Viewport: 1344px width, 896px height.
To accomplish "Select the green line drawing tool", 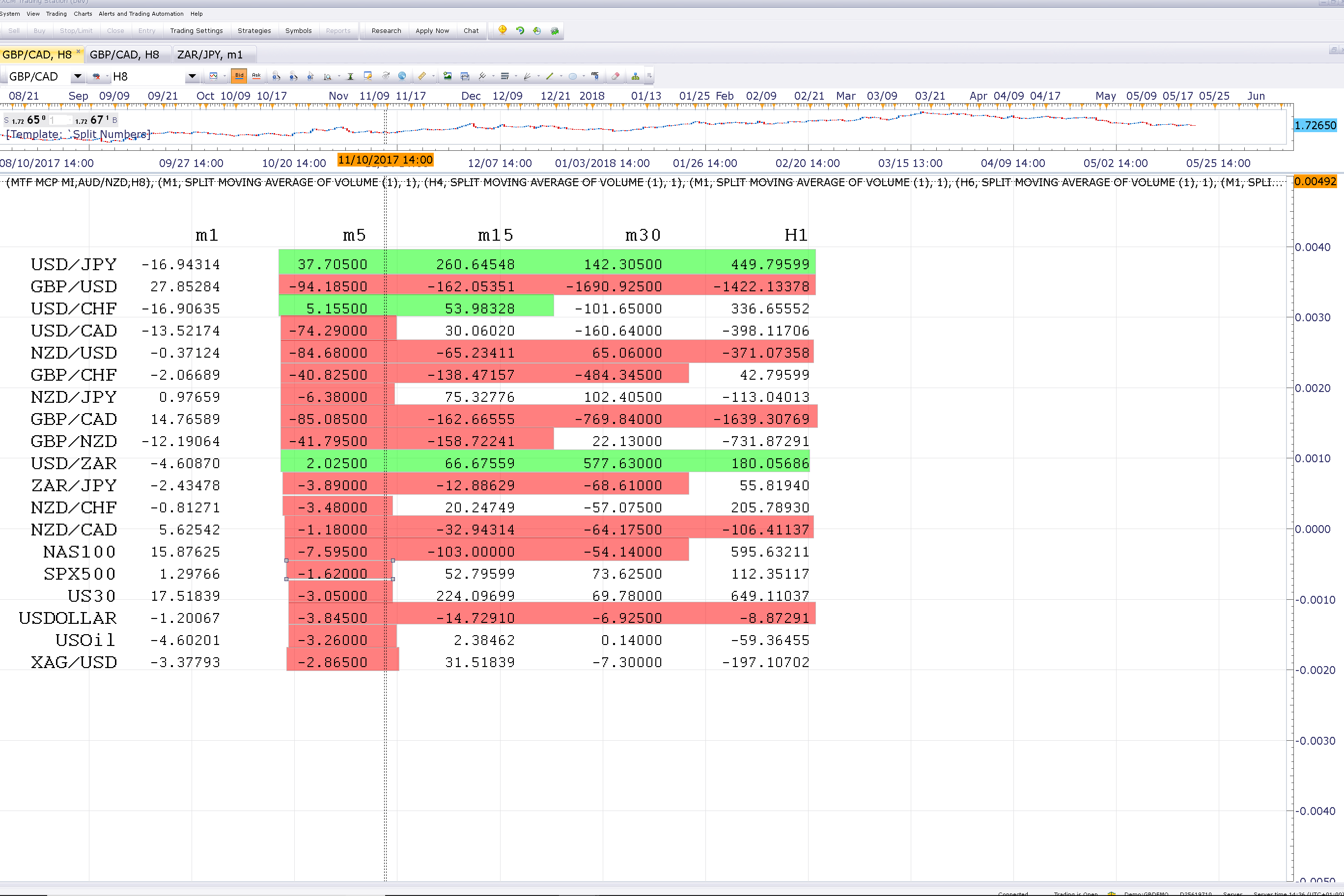I will 550,76.
